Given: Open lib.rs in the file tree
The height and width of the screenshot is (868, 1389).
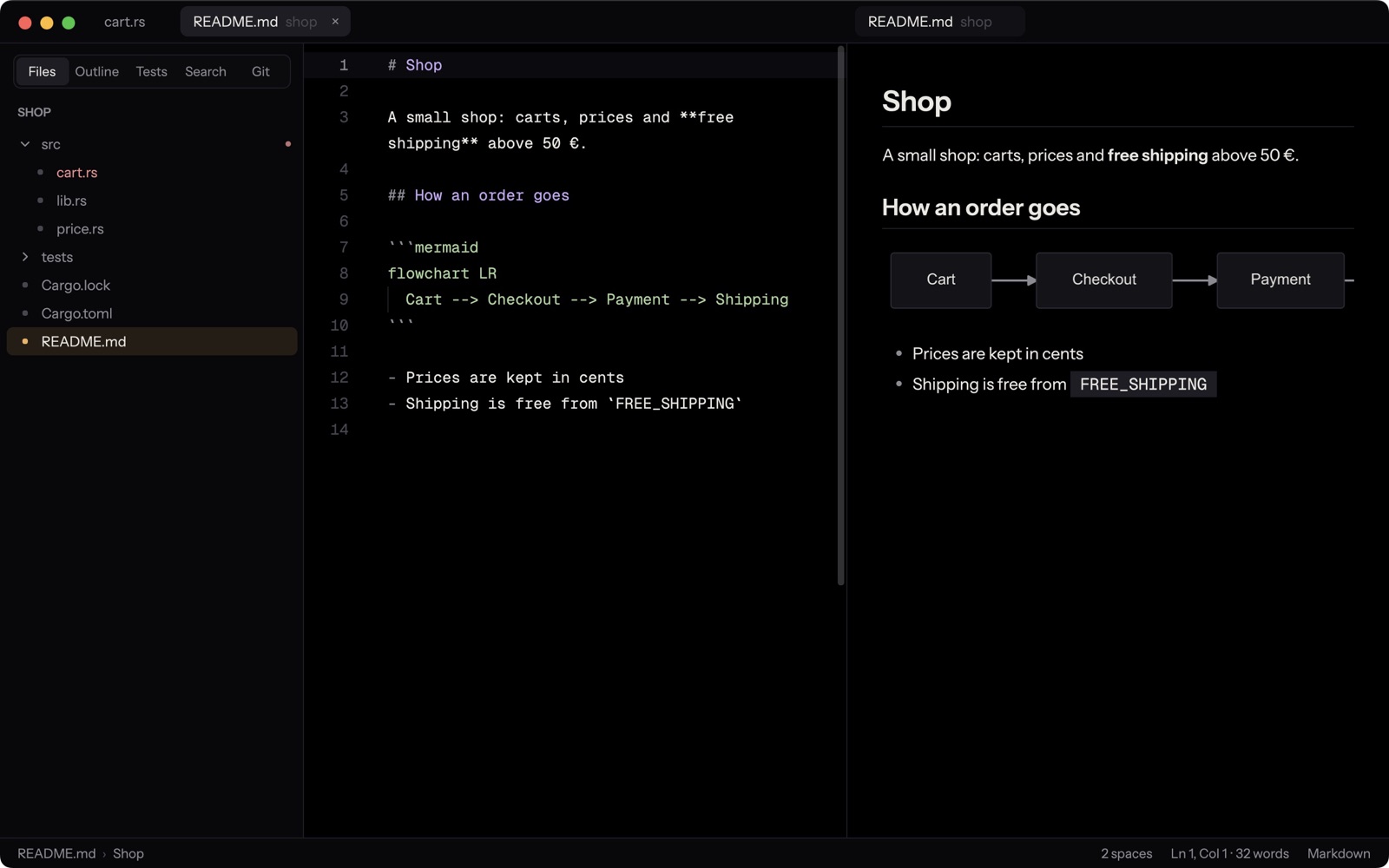Looking at the screenshot, I should [x=152, y=201].
